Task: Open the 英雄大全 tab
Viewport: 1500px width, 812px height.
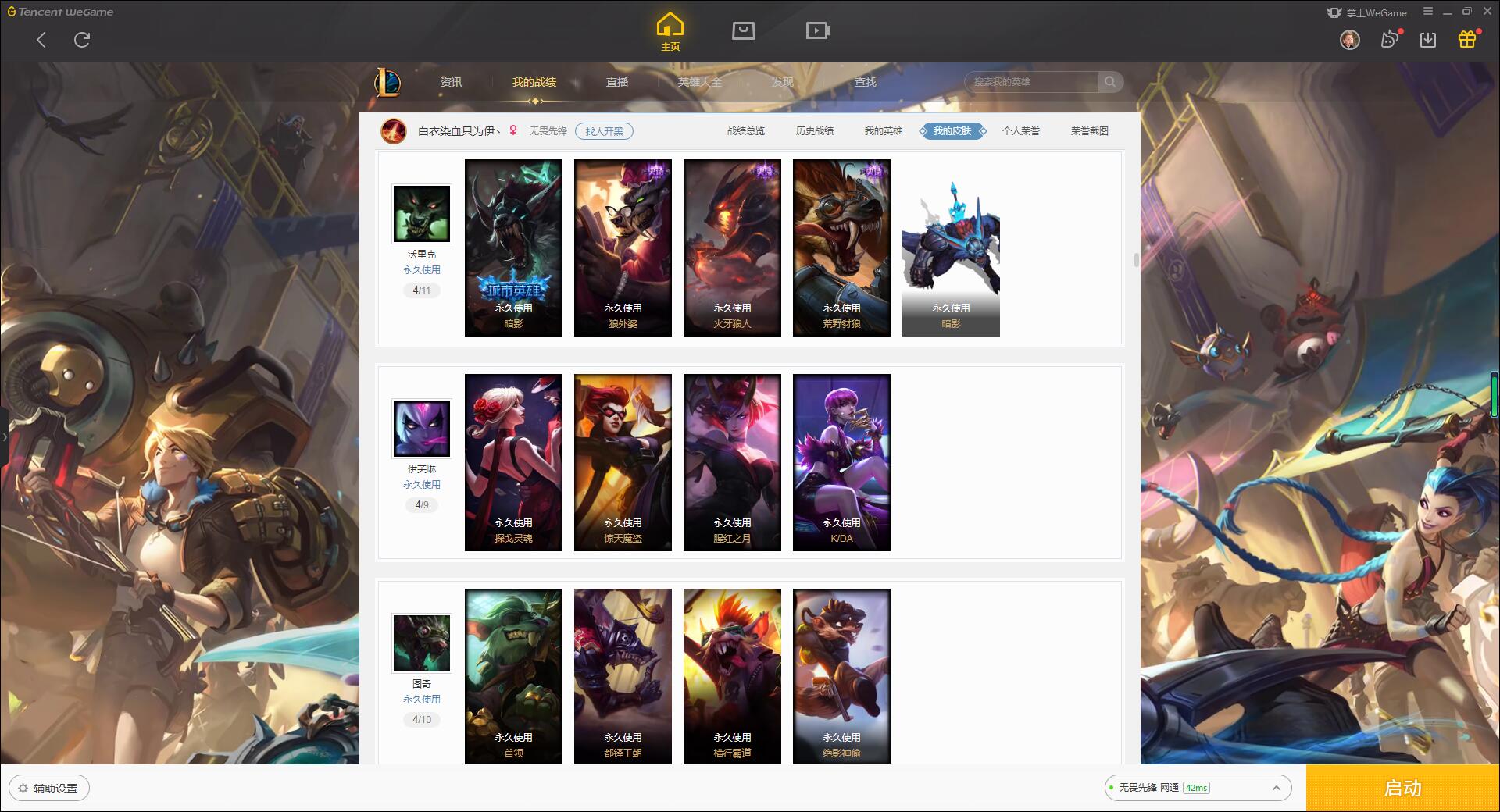Action: tap(700, 82)
